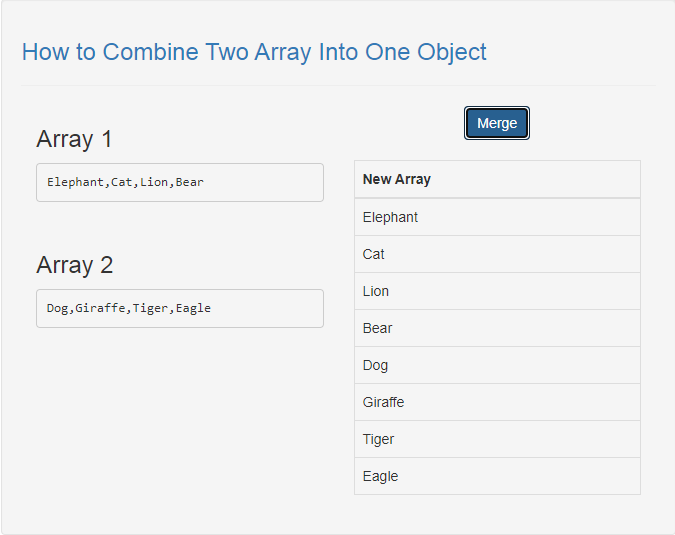This screenshot has width=675, height=535.
Task: Click the Array 1 heading
Action: [x=74, y=139]
